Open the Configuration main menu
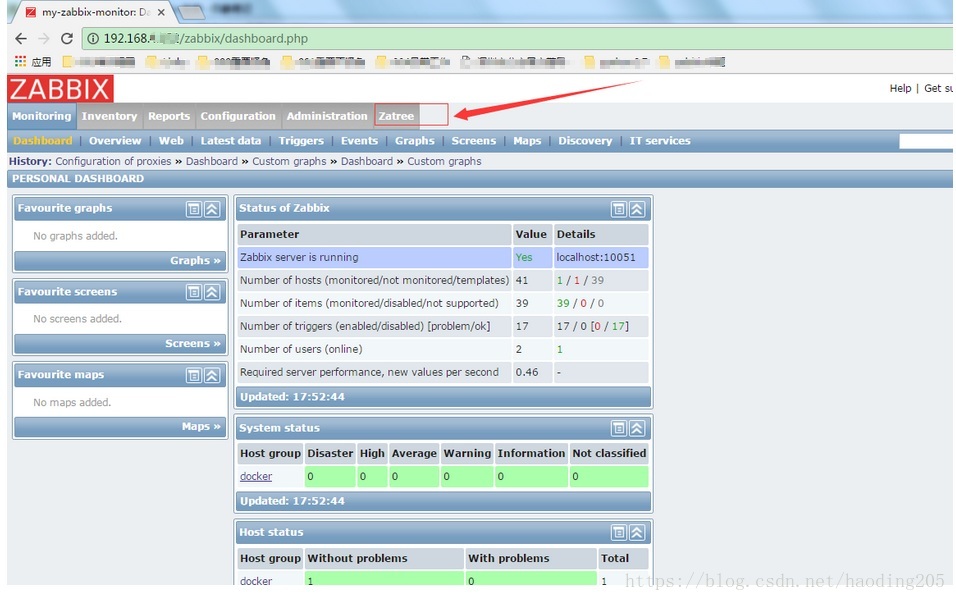Image resolution: width=956 pixels, height=601 pixels. click(x=238, y=116)
